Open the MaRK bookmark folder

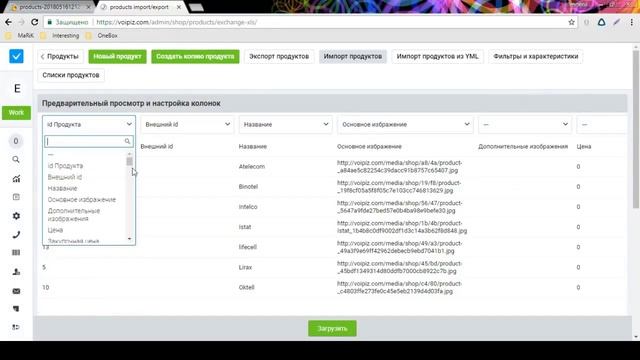20,36
